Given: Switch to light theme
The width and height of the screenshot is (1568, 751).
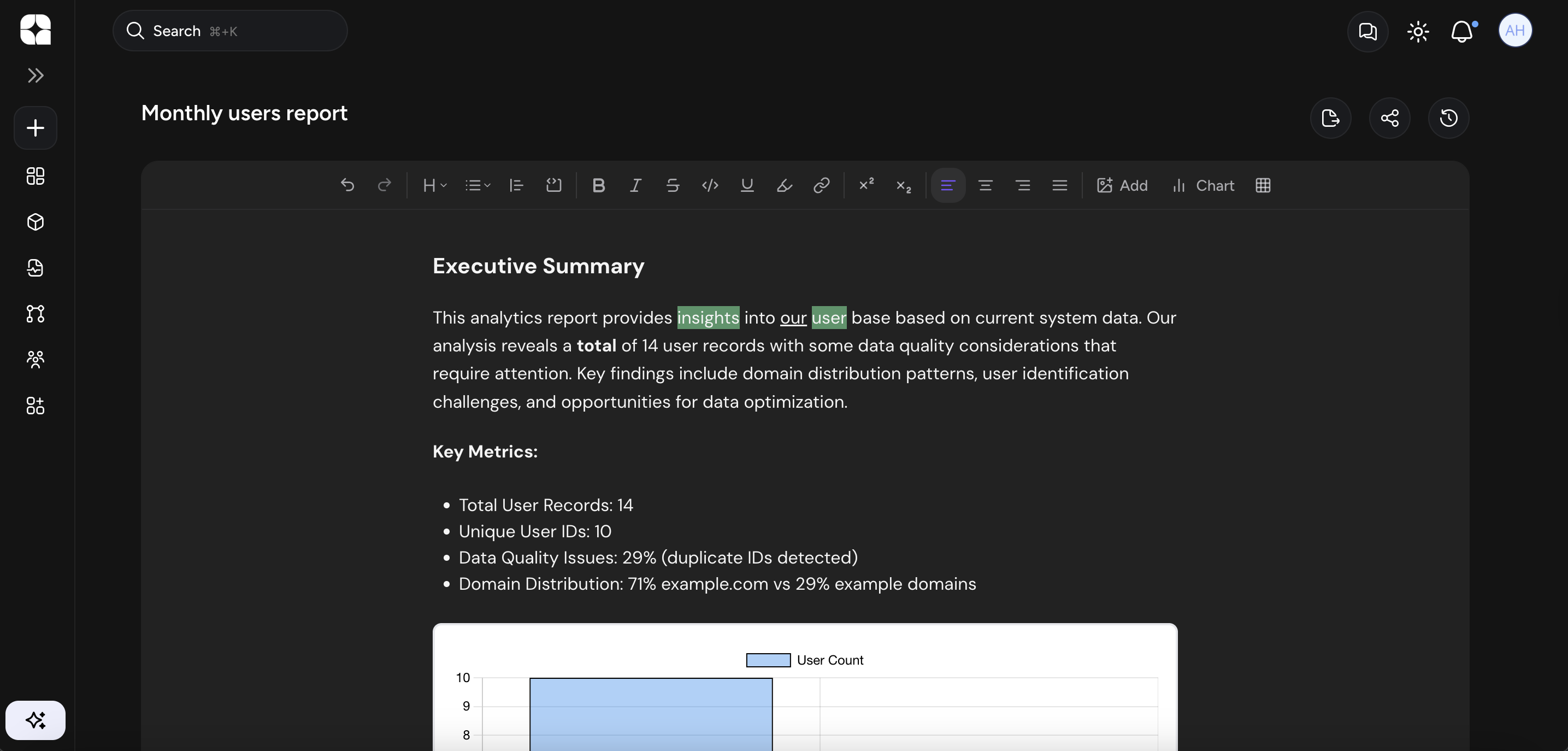Looking at the screenshot, I should [x=1418, y=31].
